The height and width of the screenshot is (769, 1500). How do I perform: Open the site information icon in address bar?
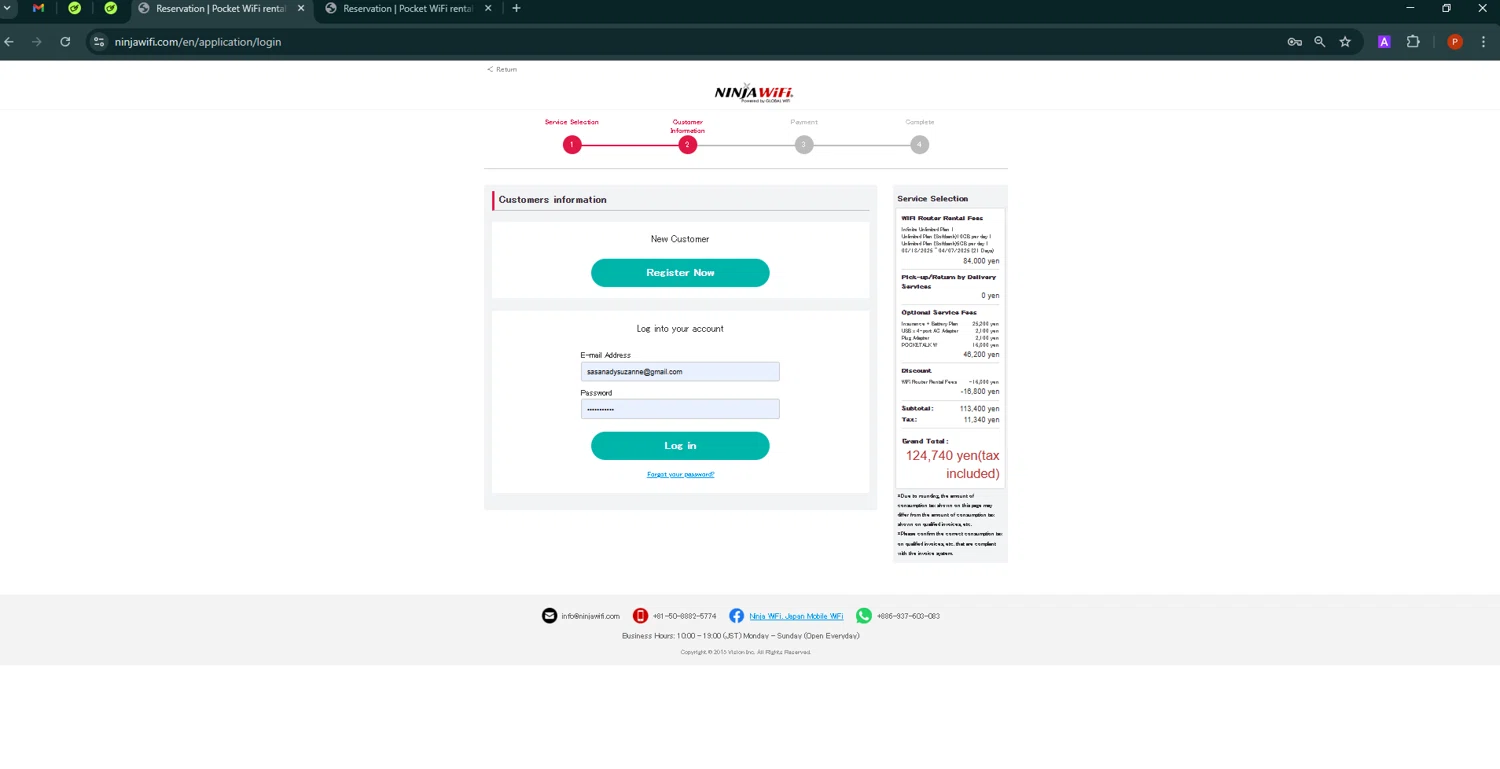98,42
